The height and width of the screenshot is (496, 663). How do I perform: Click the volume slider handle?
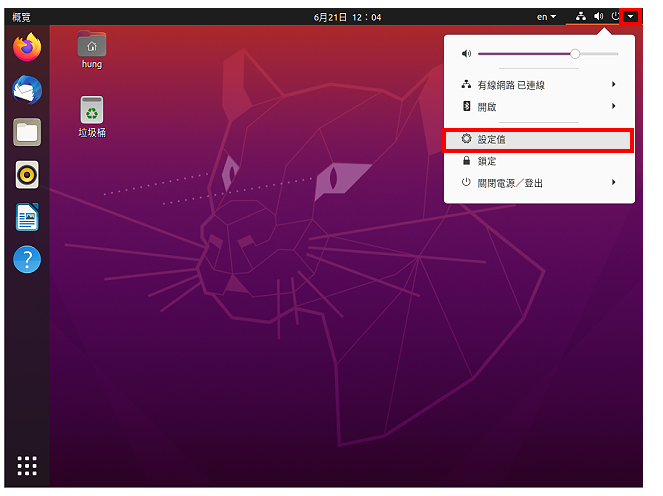[575, 54]
